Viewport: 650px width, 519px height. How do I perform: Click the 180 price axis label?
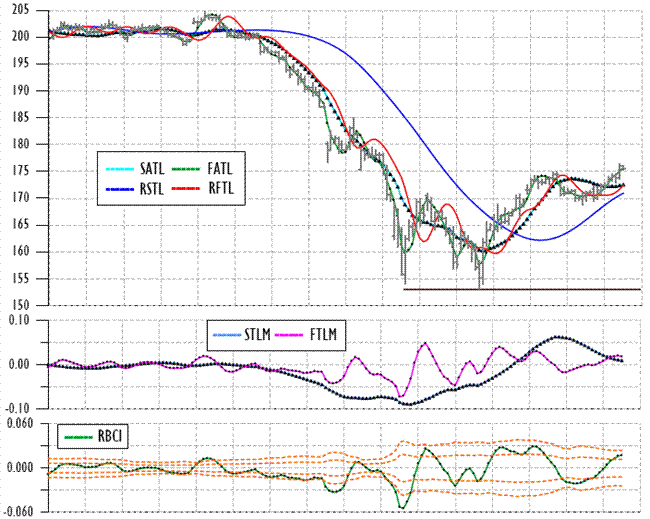pos(21,144)
